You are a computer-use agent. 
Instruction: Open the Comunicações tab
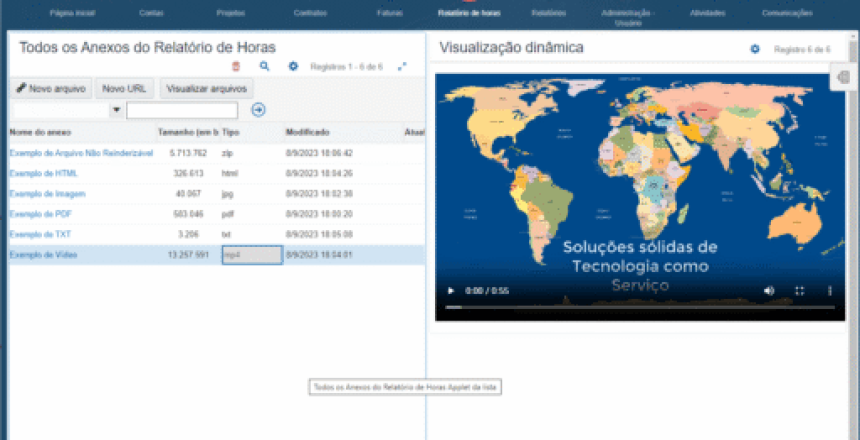coord(787,13)
